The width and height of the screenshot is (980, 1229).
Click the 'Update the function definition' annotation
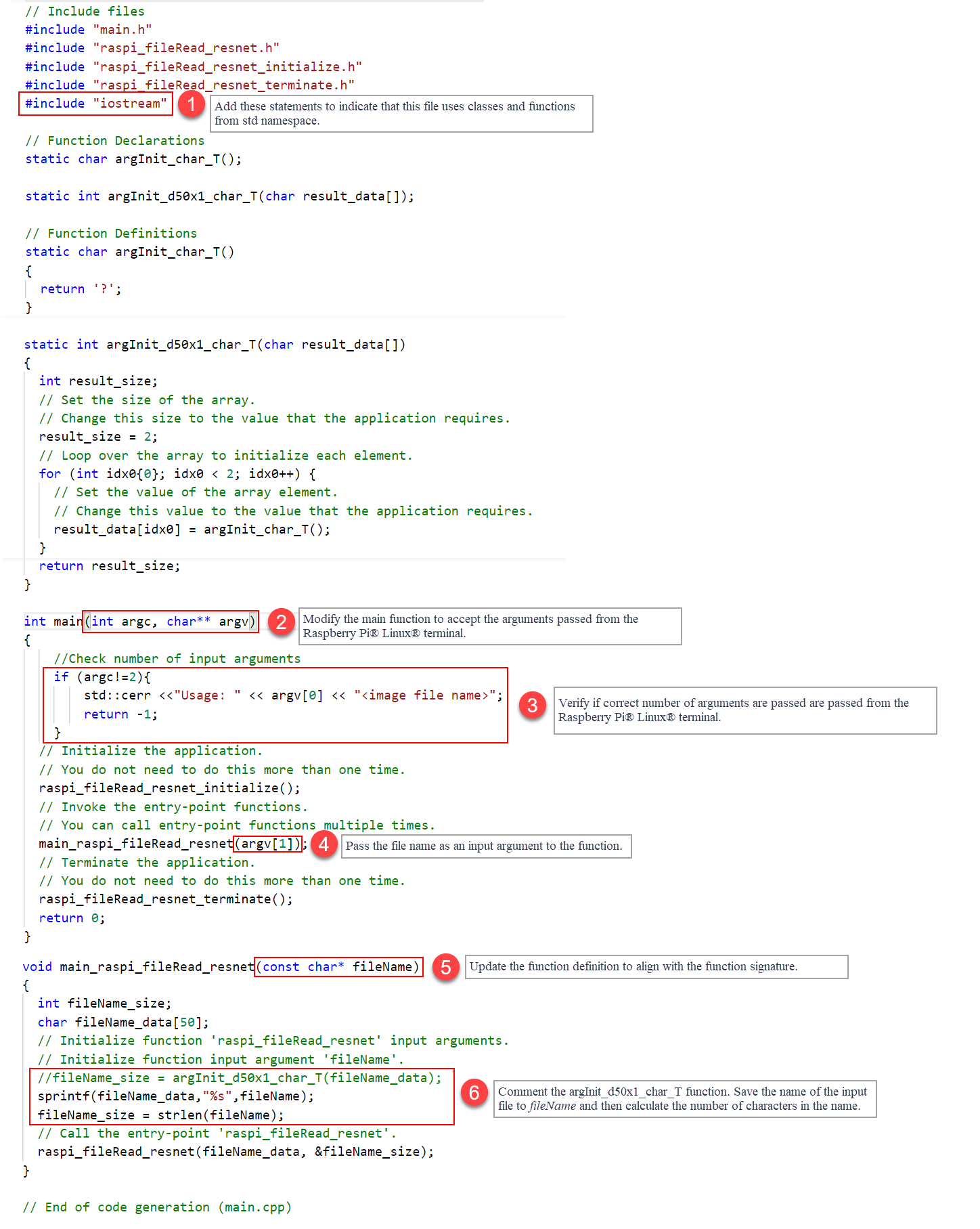[656, 967]
